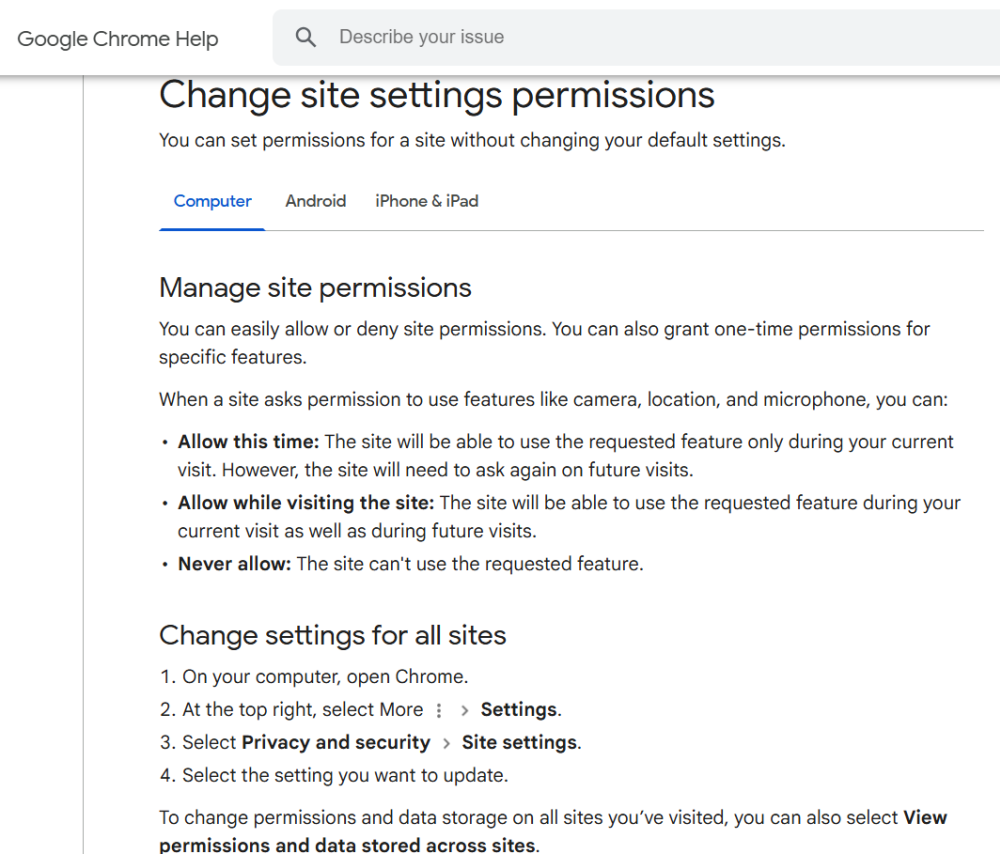Click the Change site settings permissions heading

pos(436,95)
